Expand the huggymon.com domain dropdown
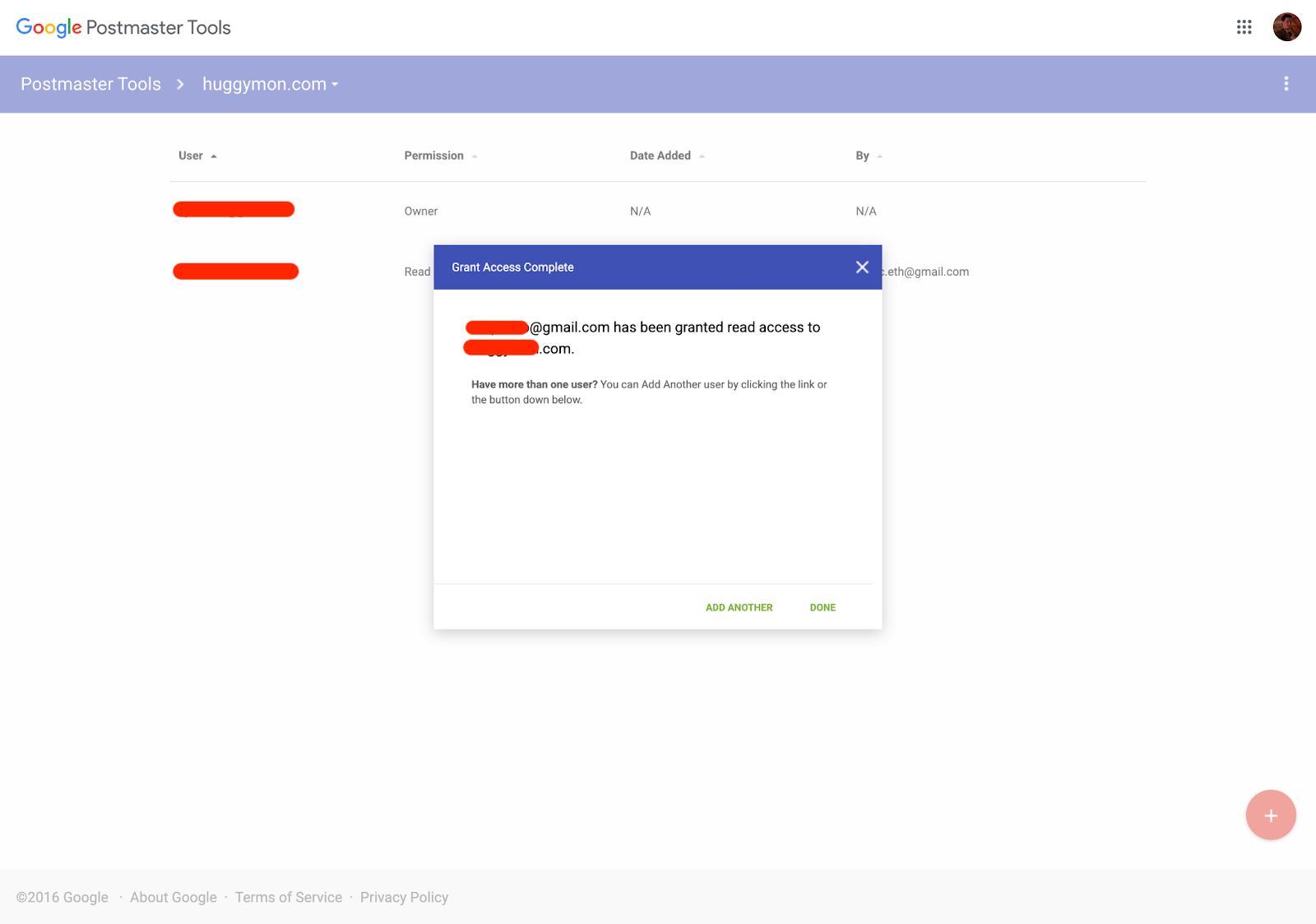 coord(271,84)
